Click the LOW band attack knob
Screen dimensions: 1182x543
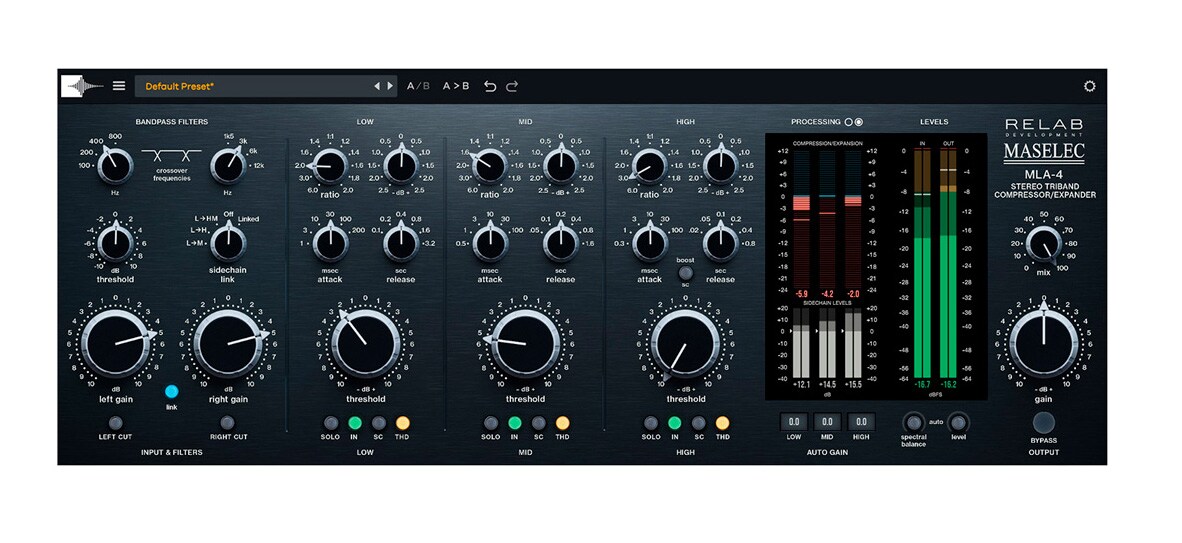click(329, 244)
